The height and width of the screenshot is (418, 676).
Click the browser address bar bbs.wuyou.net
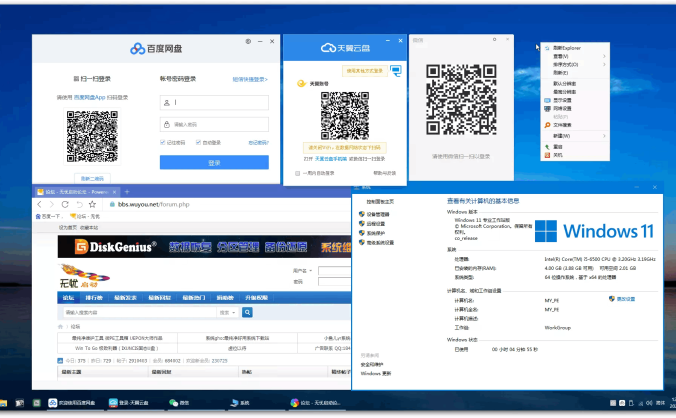tap(154, 204)
